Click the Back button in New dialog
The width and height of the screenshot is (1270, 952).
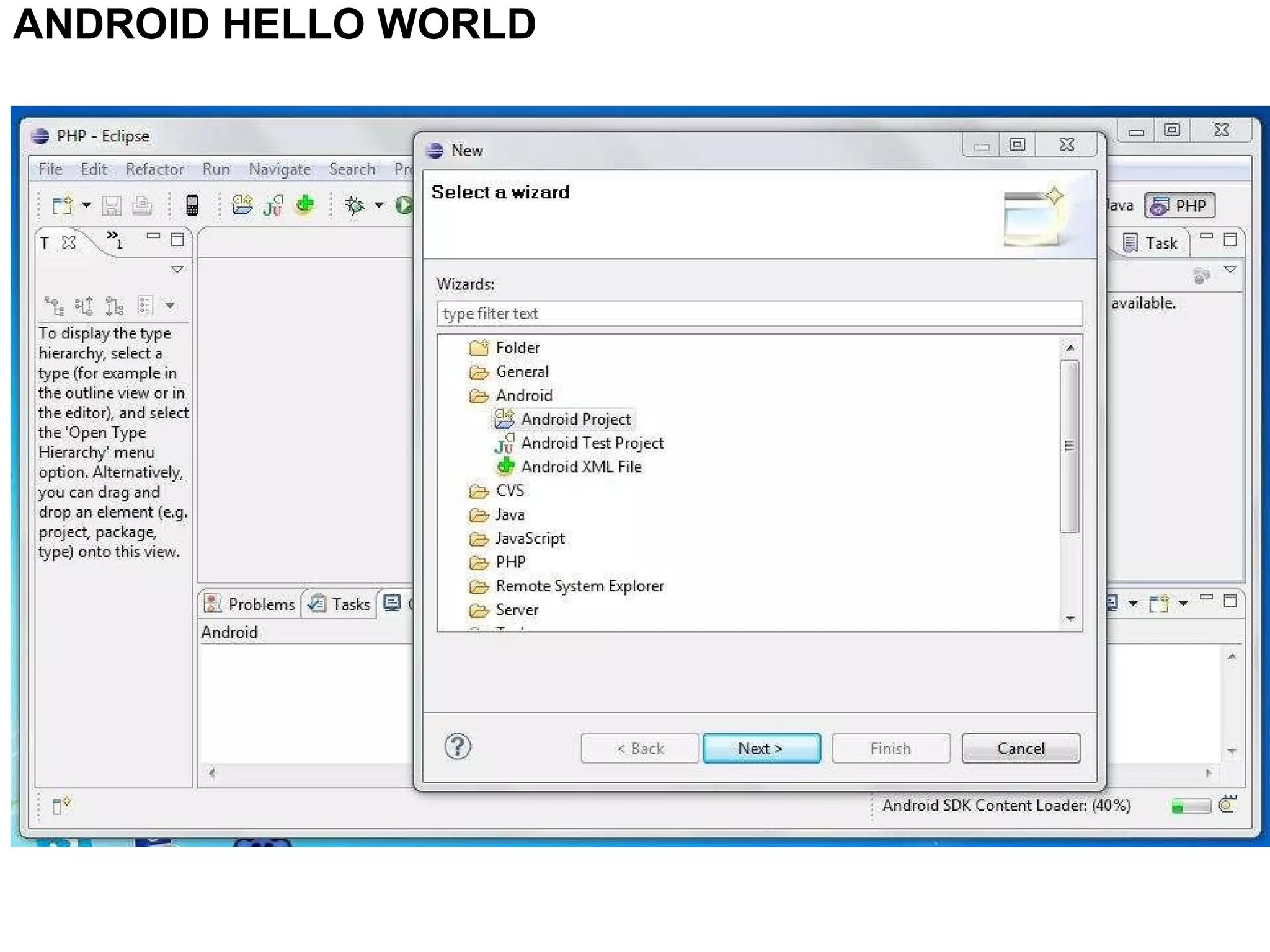(640, 748)
